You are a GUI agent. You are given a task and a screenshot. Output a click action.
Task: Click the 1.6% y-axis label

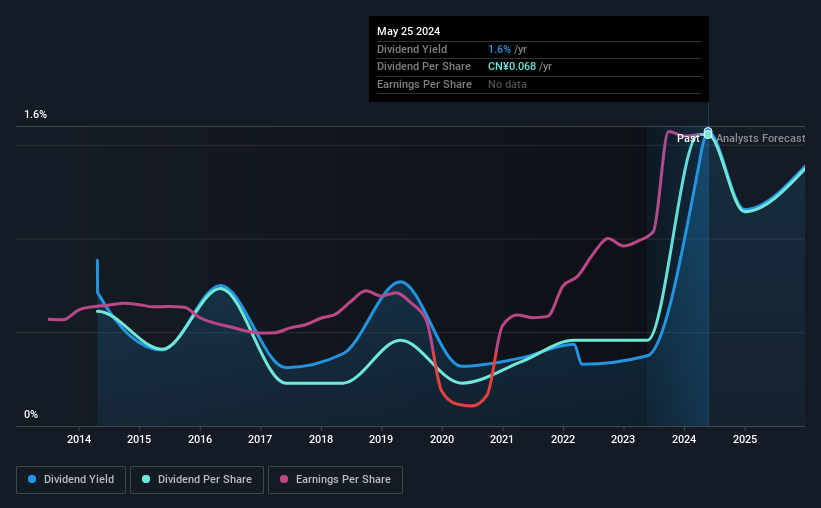tap(36, 115)
